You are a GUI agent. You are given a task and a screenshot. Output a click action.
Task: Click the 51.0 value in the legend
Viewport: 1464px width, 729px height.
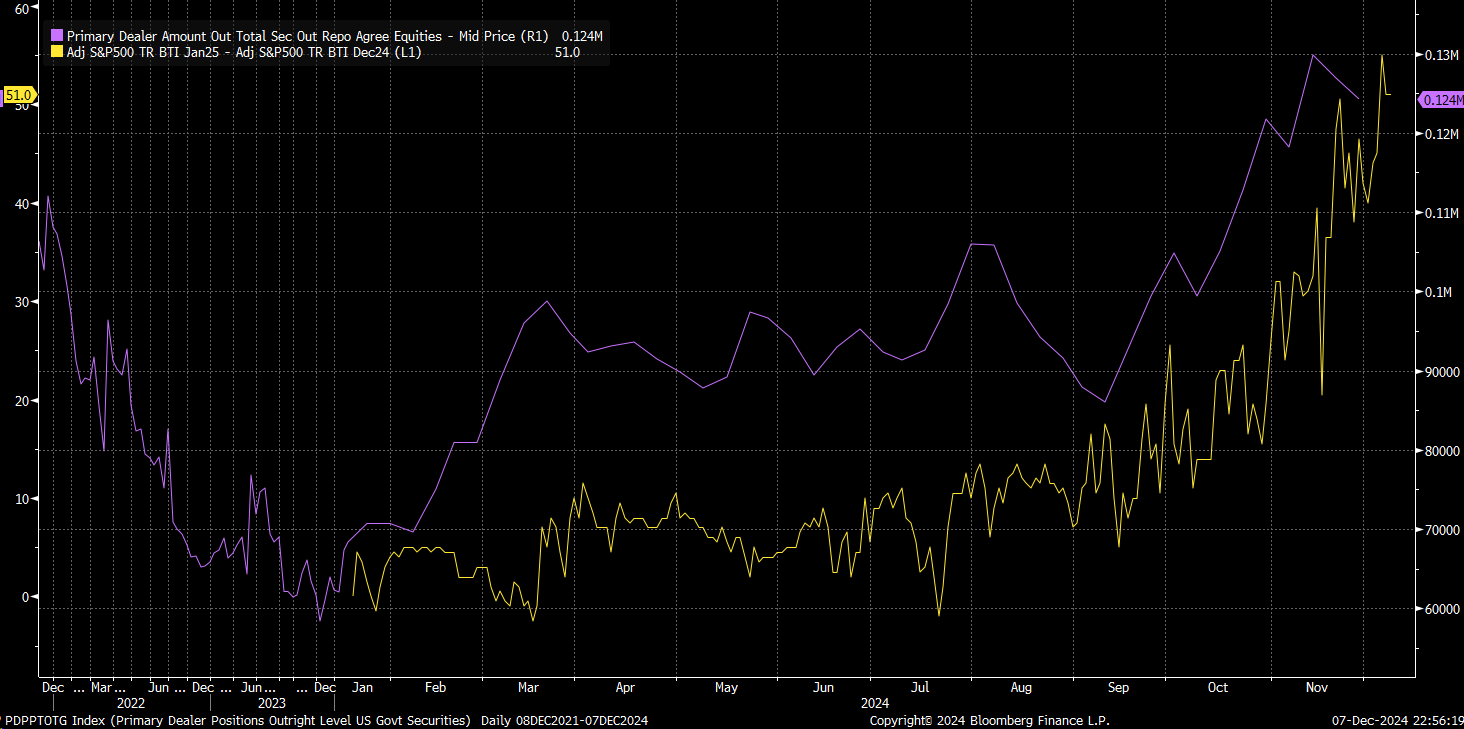pyautogui.click(x=567, y=52)
